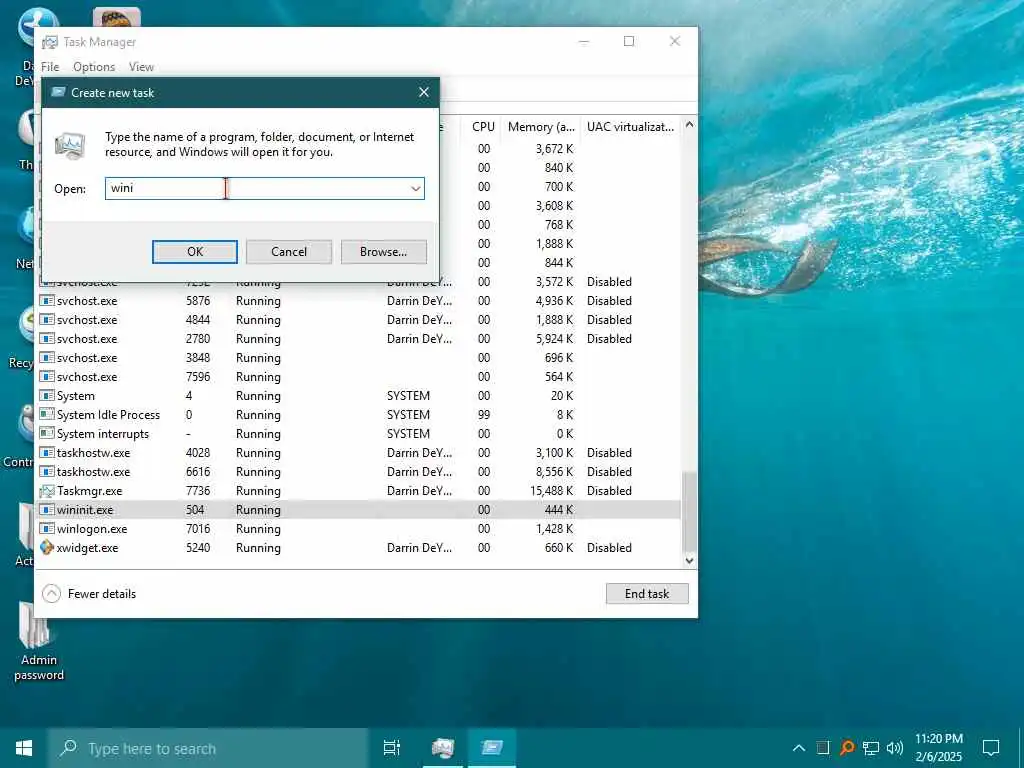
Task: Click the Task Manager title bar icon
Action: point(50,42)
